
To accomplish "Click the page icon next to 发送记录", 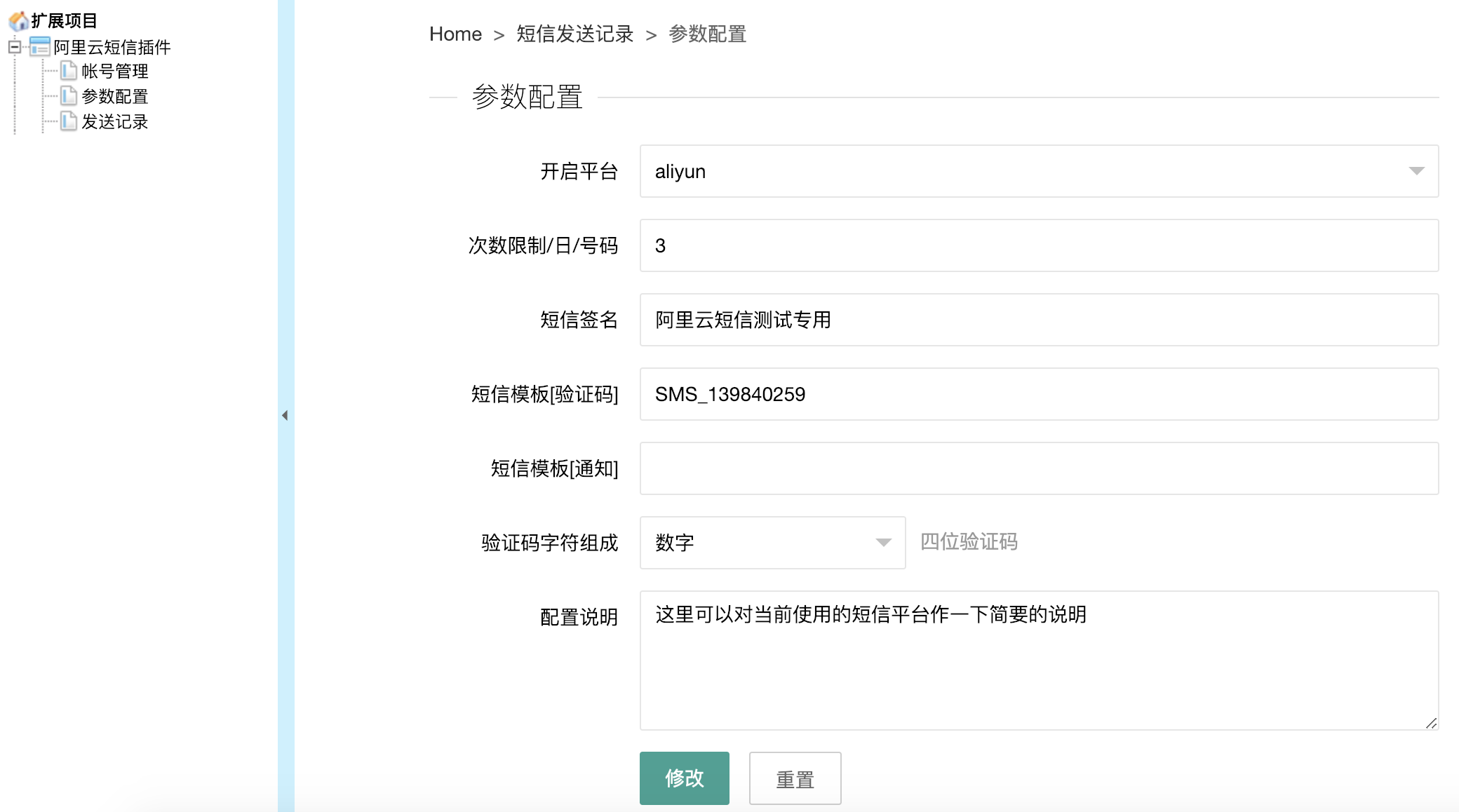I will tap(68, 121).
